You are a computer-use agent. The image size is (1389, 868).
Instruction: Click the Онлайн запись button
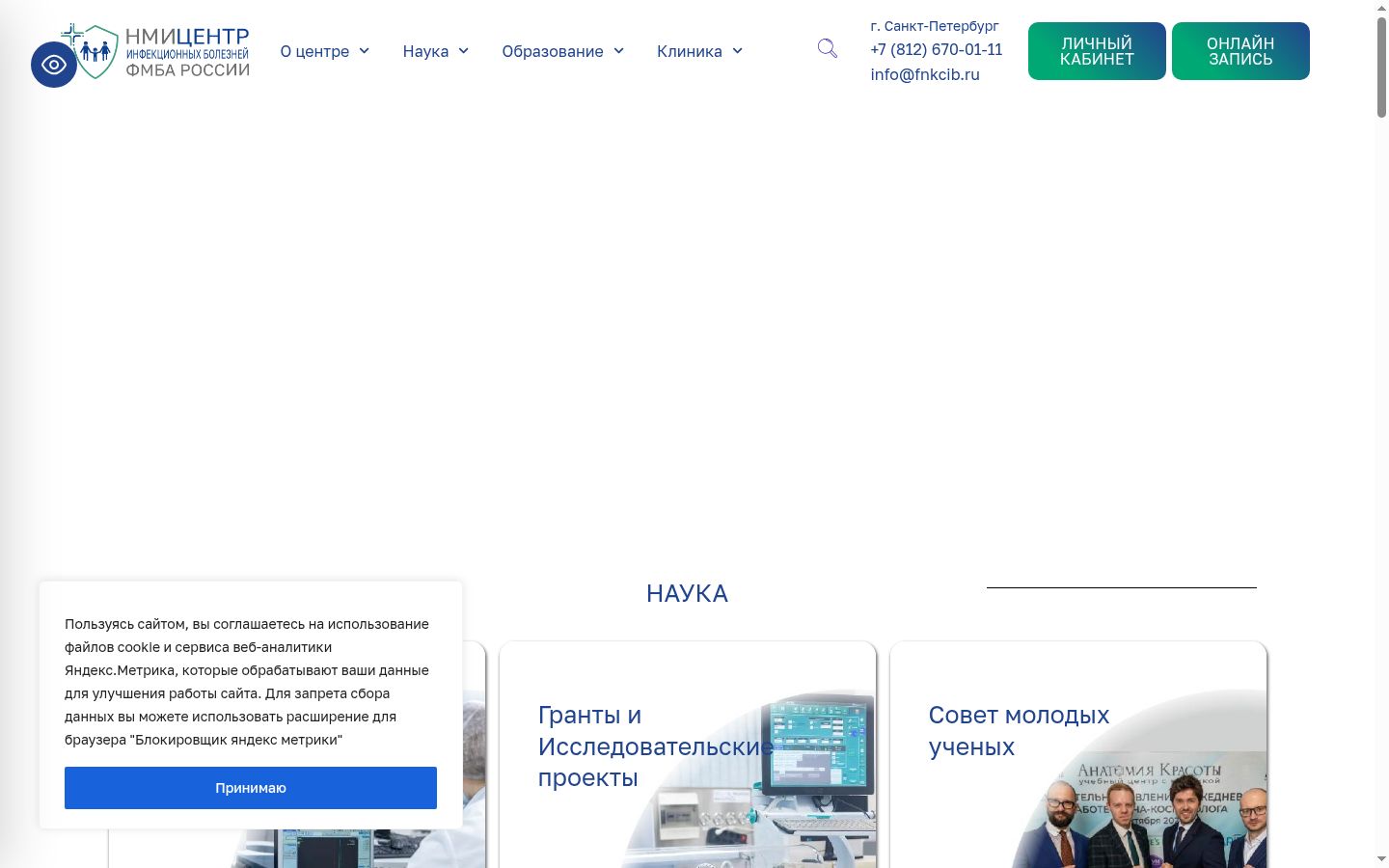(x=1240, y=51)
